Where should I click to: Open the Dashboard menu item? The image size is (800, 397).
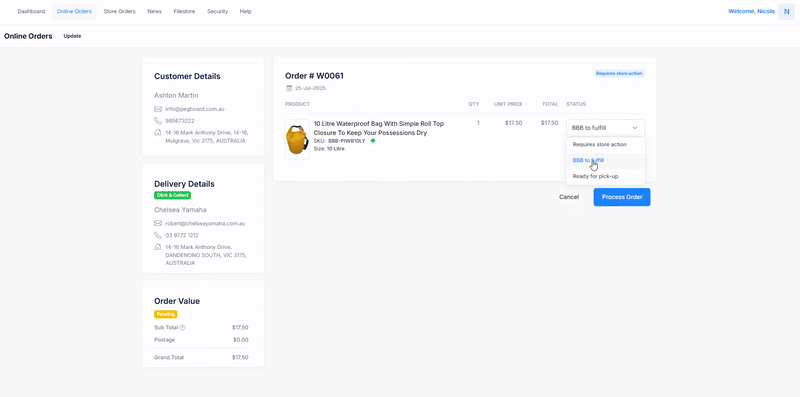(x=31, y=11)
